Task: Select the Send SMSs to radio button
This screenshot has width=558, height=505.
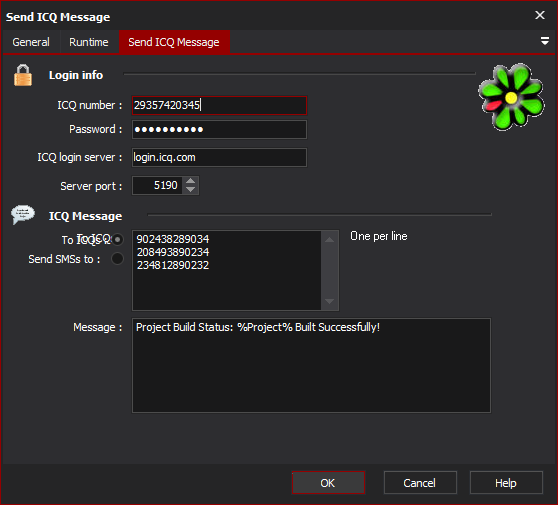Action: (117, 259)
